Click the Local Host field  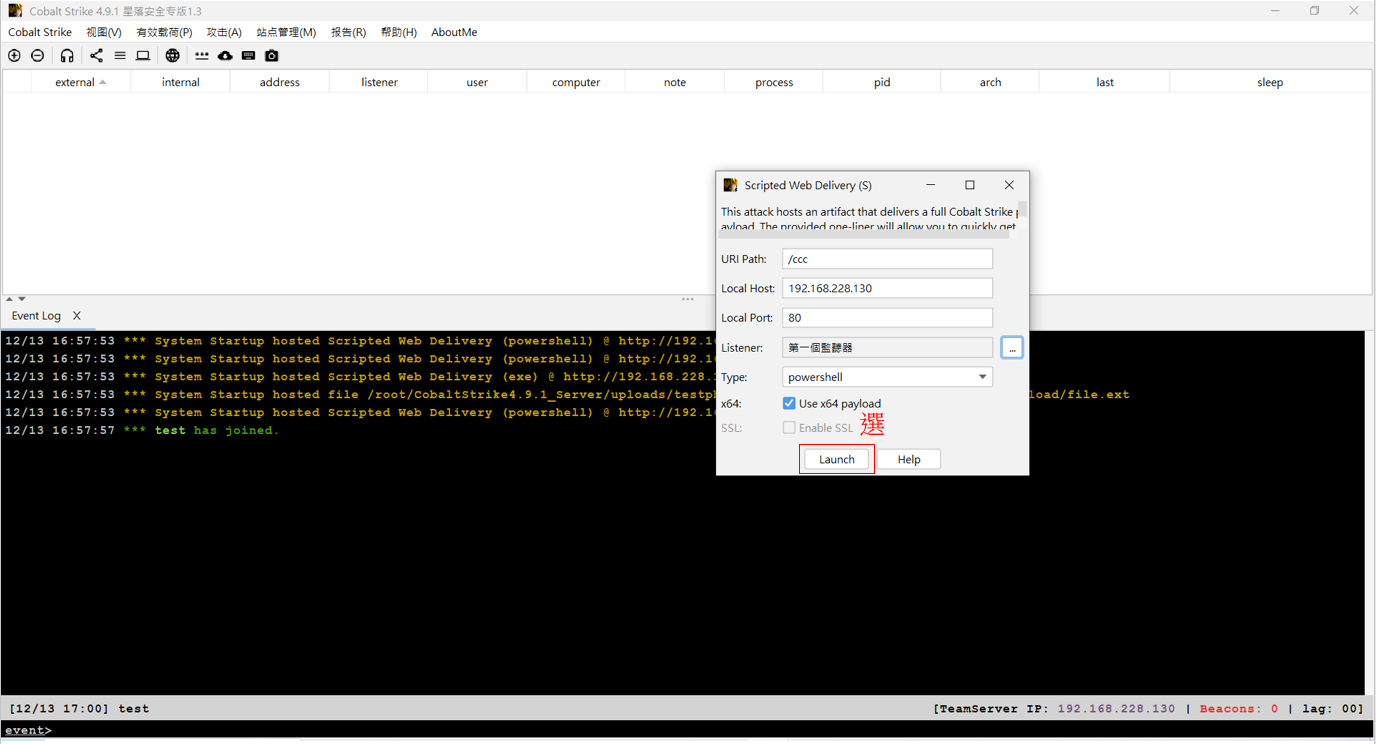(x=887, y=288)
